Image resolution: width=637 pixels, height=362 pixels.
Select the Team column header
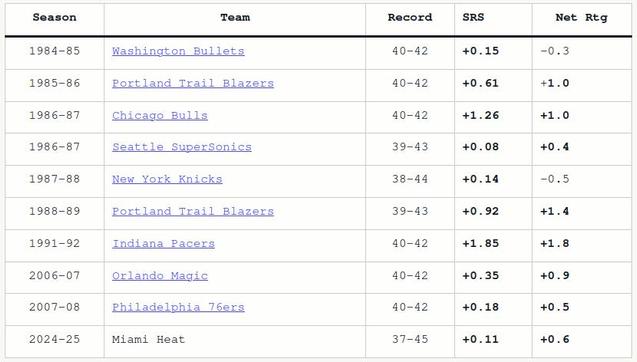(x=235, y=17)
